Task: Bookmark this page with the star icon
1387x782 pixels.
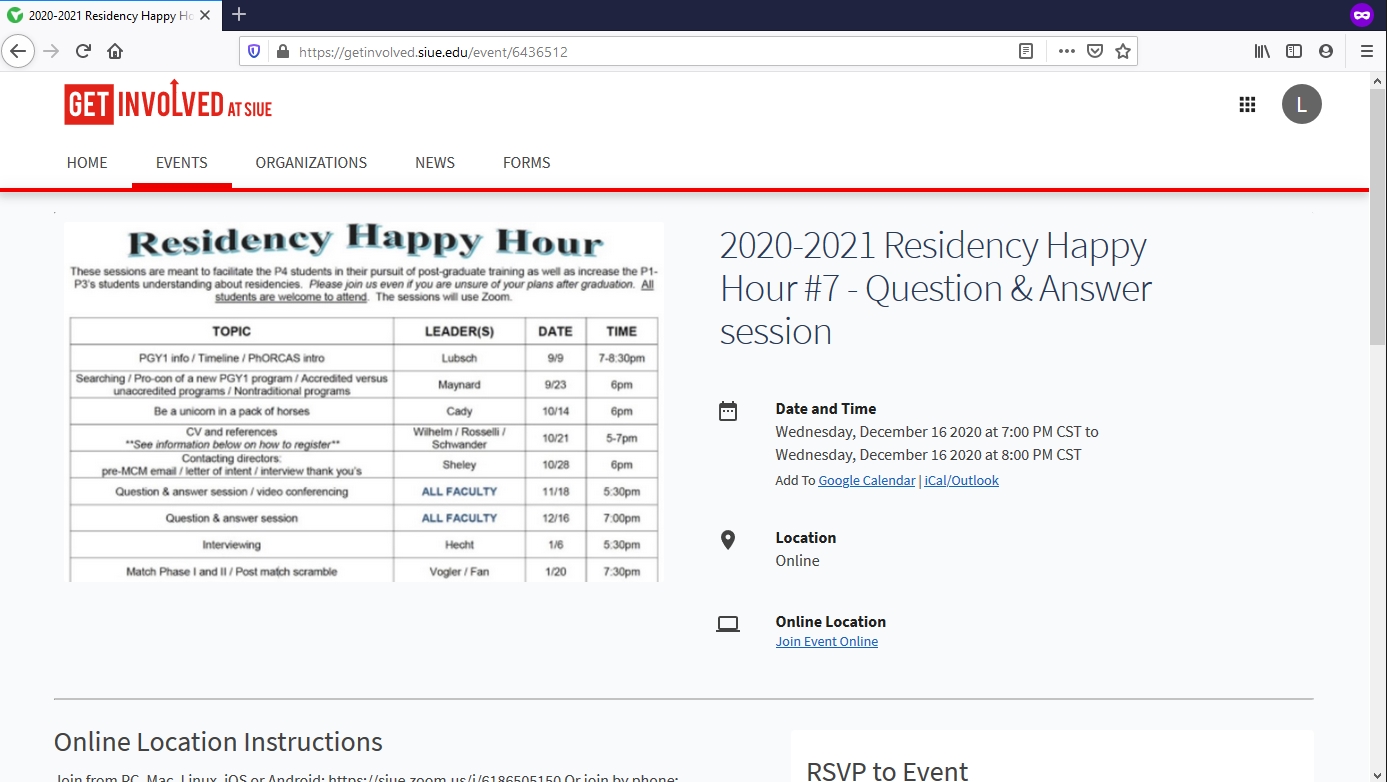Action: point(1123,51)
